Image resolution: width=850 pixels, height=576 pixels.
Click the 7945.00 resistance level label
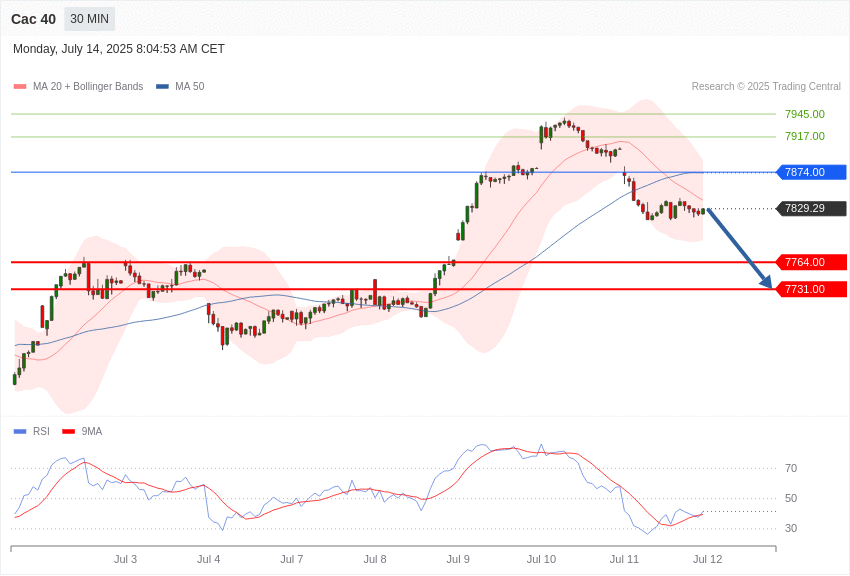[x=805, y=114]
